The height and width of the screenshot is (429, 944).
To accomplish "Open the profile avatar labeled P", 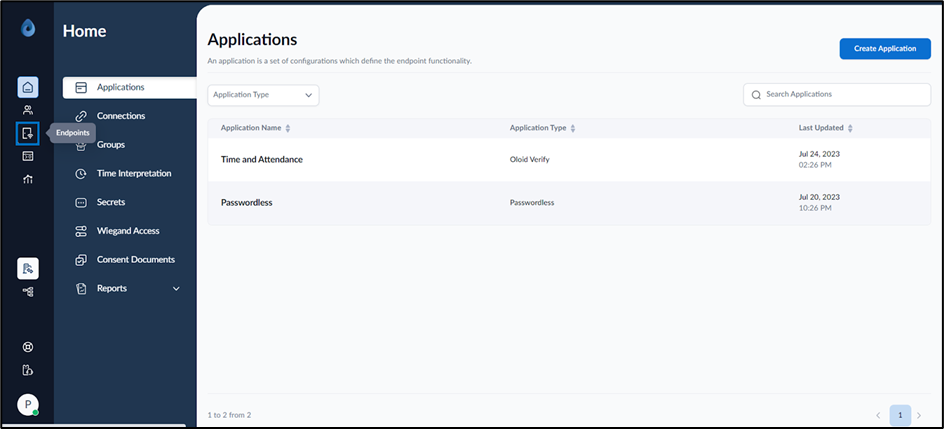I will point(28,404).
